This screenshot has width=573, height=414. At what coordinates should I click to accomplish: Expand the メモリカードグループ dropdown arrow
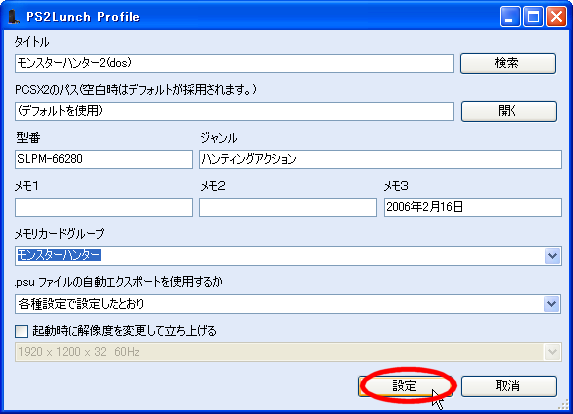[x=552, y=256]
